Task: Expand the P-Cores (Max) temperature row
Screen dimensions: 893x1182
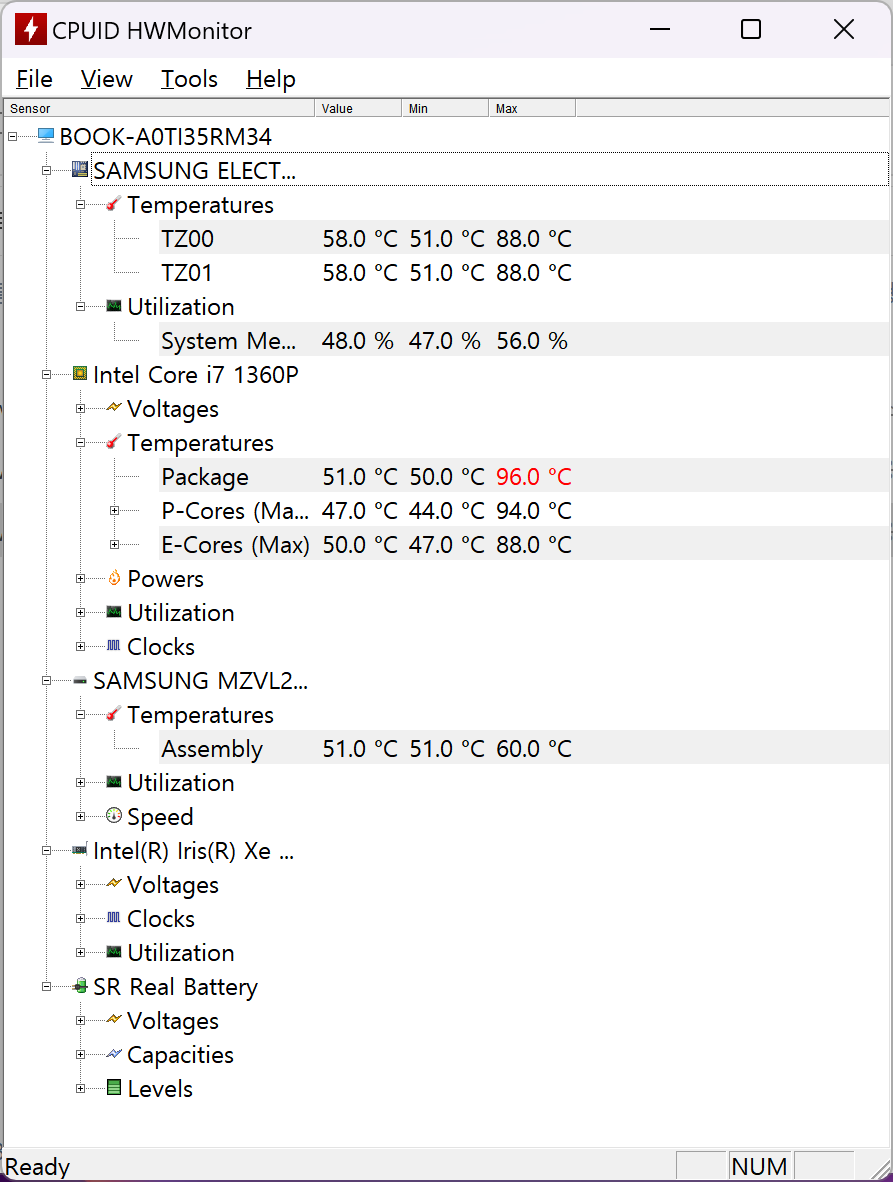Action: (115, 510)
